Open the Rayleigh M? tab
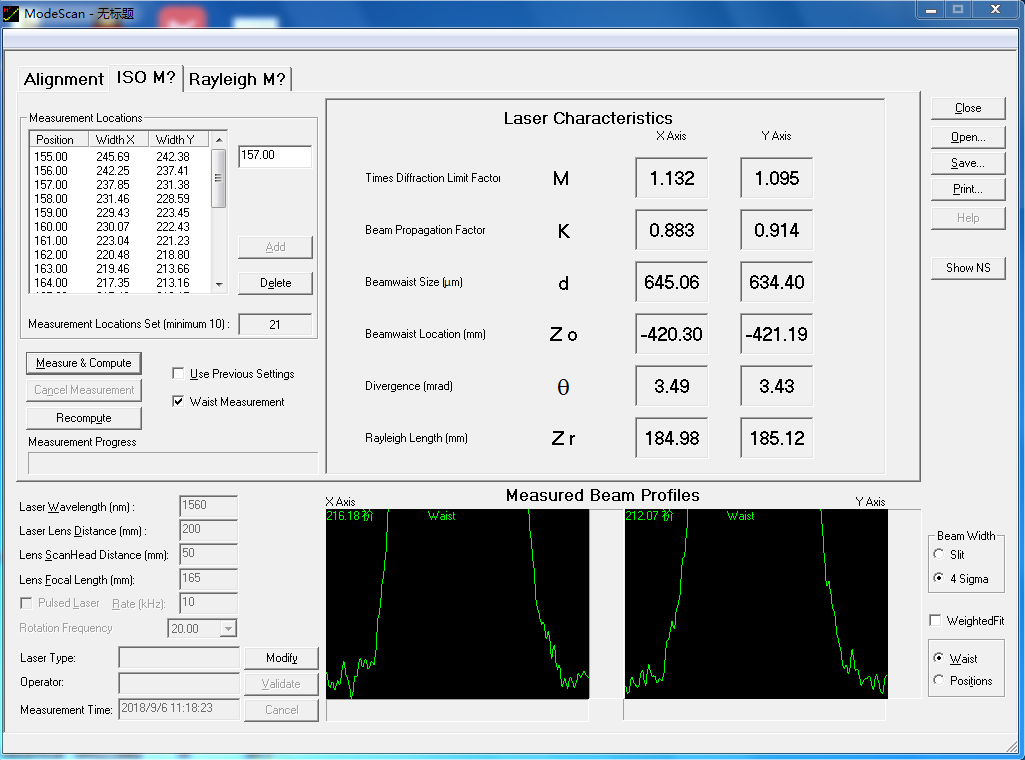1025x760 pixels. (237, 79)
